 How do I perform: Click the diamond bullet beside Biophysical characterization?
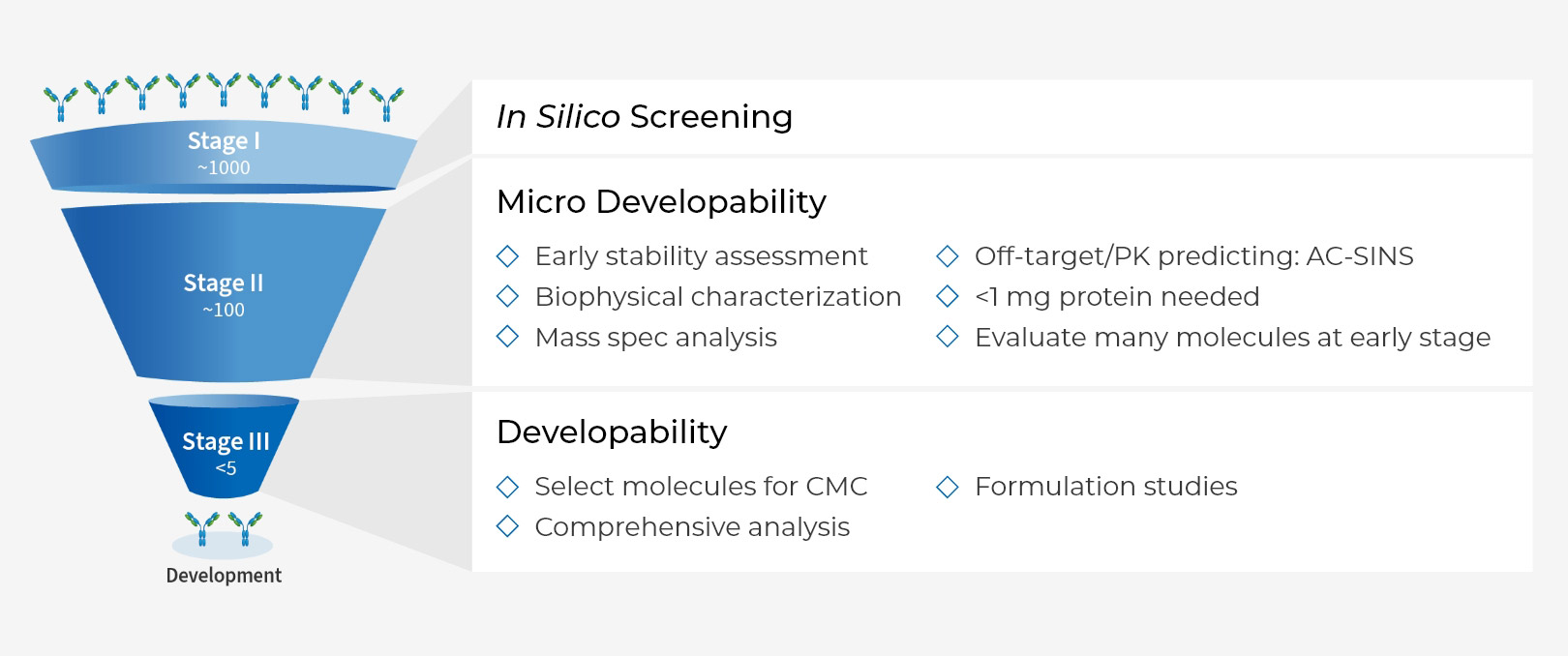(507, 296)
